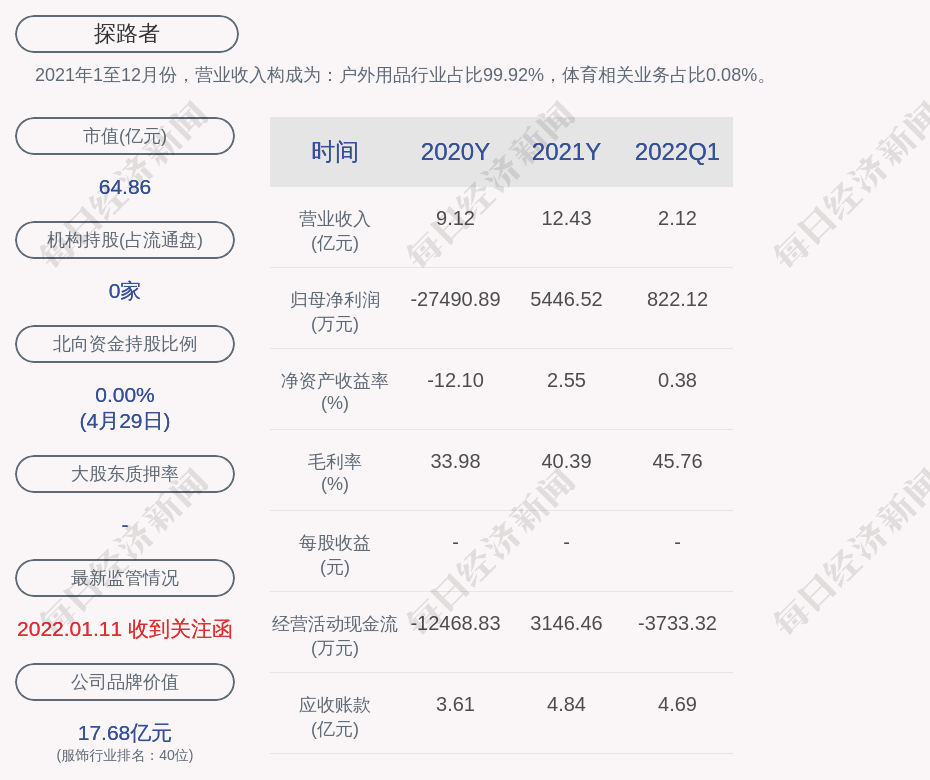
Task: Select the 净资产收益率(%) row label
Action: (335, 392)
